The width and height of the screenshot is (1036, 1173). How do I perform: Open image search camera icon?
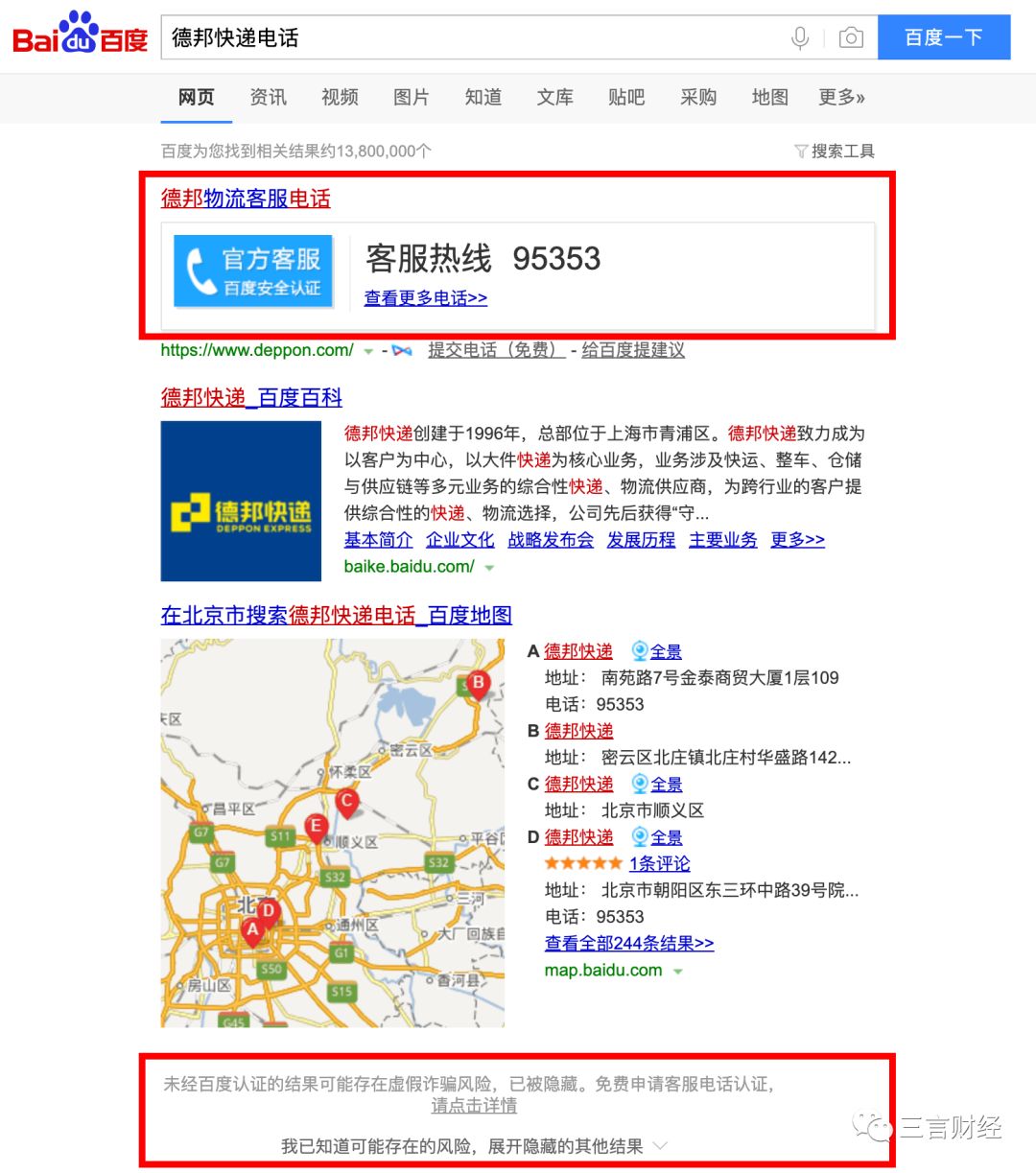[x=850, y=37]
